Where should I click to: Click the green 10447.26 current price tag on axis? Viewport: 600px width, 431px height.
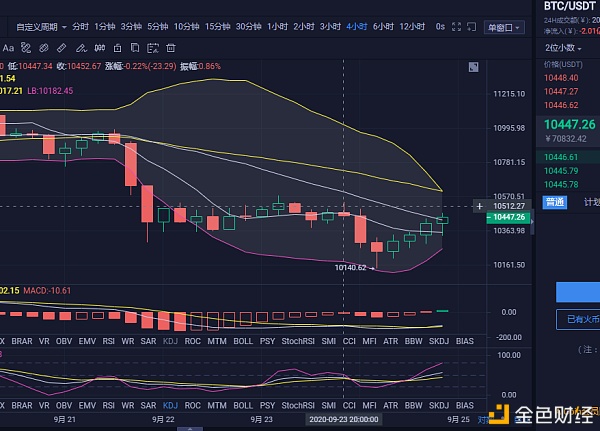coord(509,217)
